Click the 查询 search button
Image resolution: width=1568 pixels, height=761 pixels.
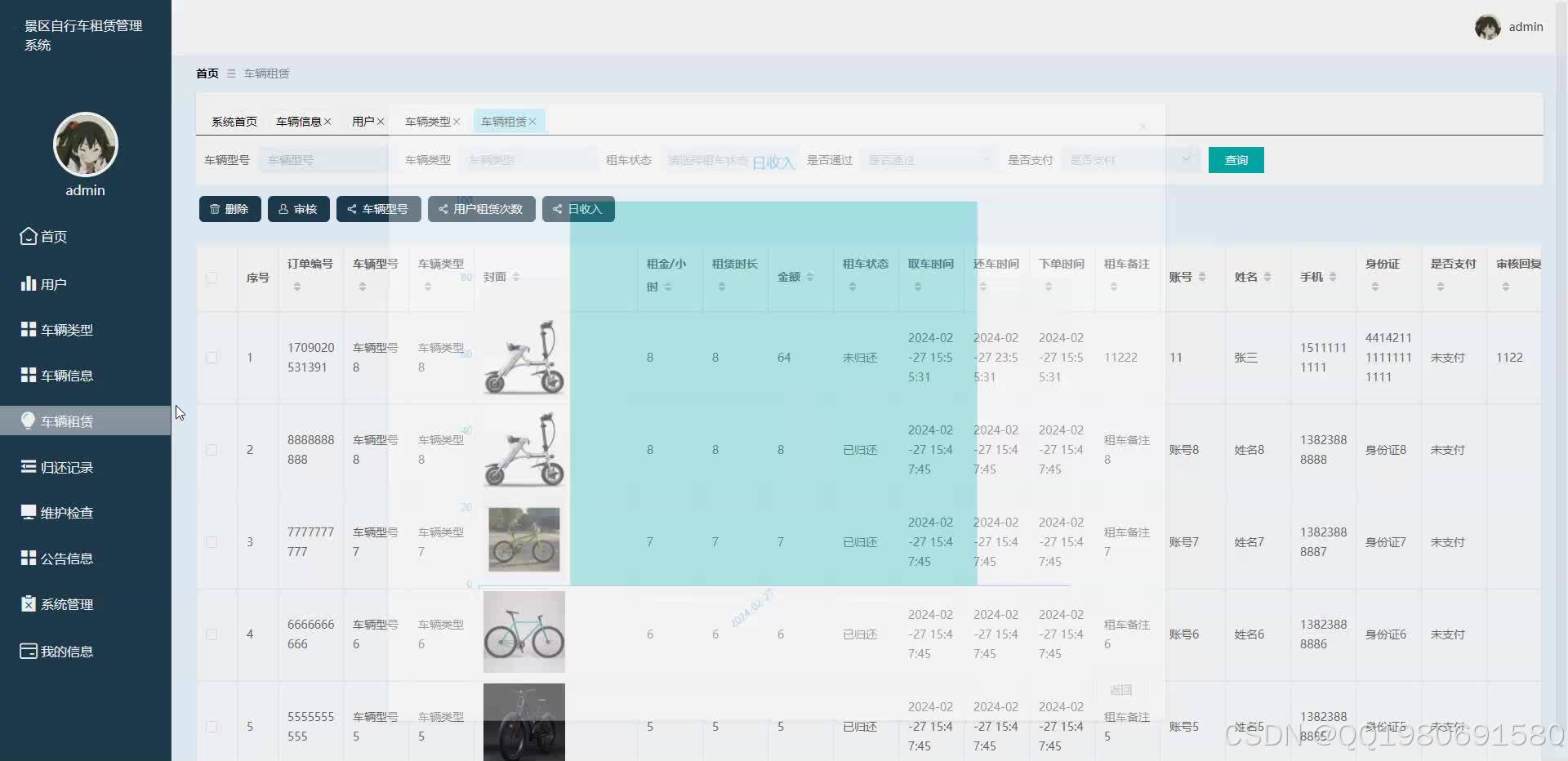(1236, 159)
